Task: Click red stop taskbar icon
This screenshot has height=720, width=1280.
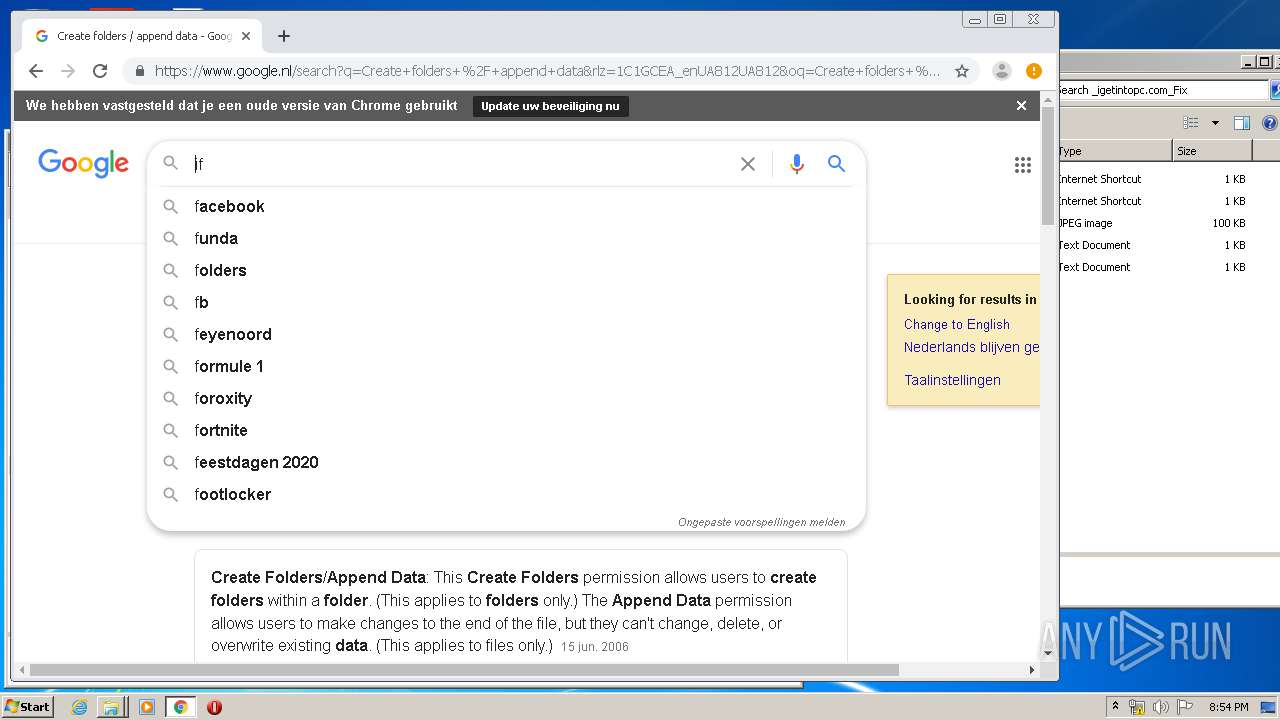Action: (x=214, y=707)
